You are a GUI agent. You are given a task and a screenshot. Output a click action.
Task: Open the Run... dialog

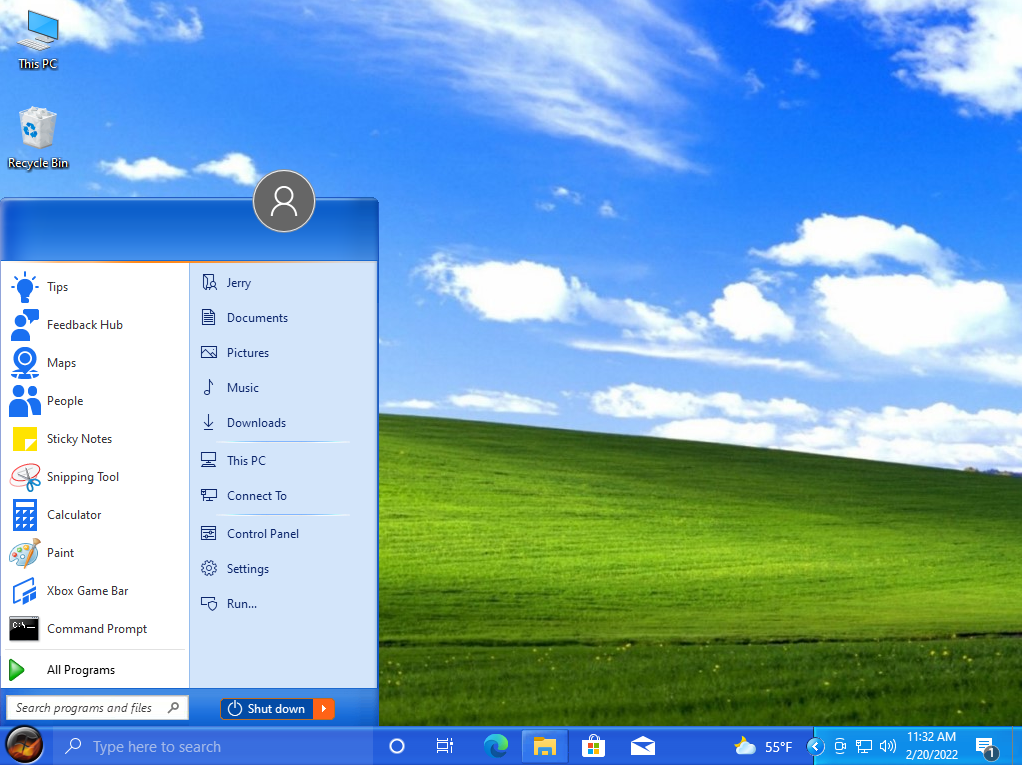pyautogui.click(x=283, y=604)
